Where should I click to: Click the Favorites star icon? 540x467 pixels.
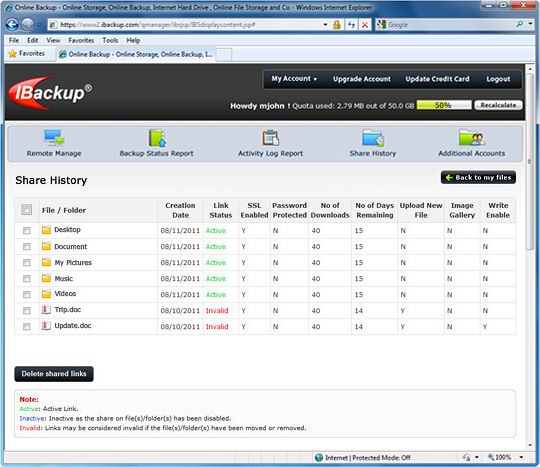(13, 54)
